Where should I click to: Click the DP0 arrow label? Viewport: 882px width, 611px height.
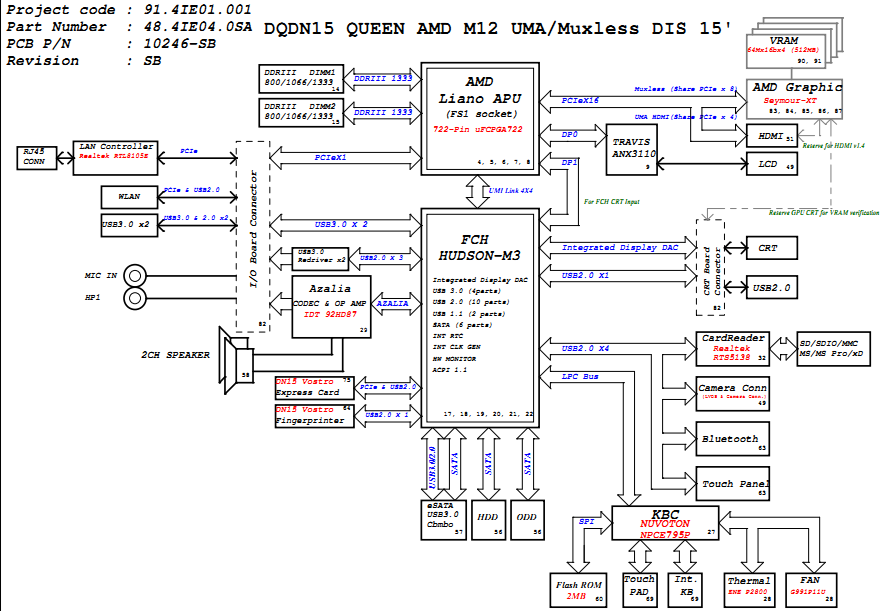(x=569, y=134)
